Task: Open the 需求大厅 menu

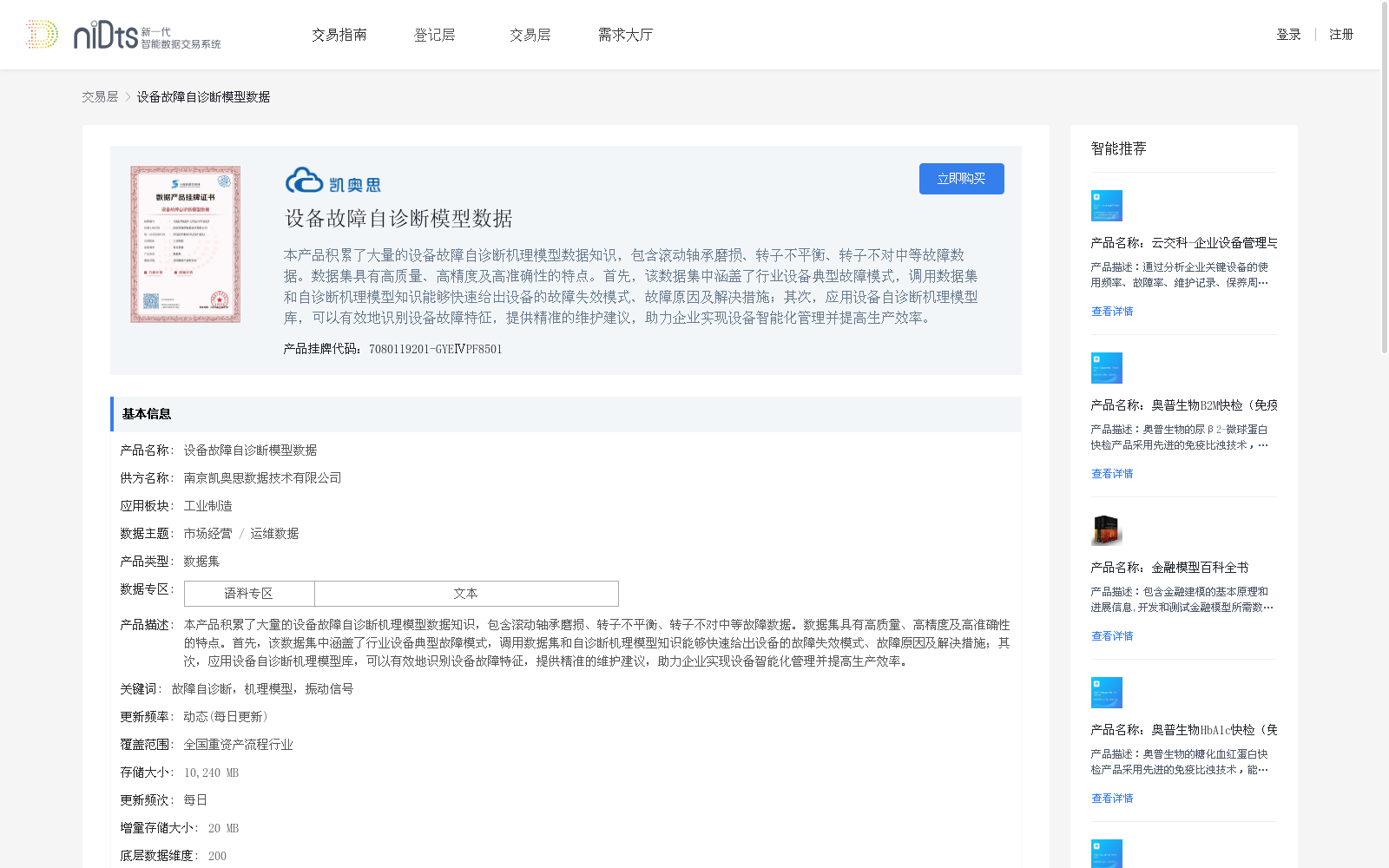Action: 625,35
